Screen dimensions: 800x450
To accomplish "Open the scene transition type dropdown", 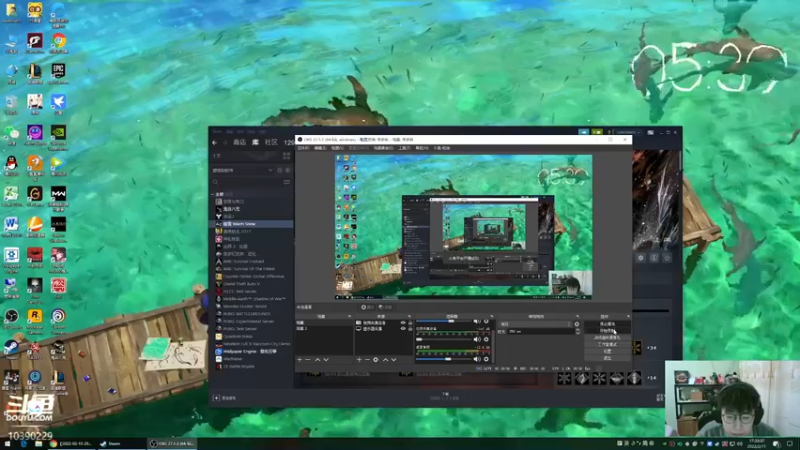I will pos(536,324).
